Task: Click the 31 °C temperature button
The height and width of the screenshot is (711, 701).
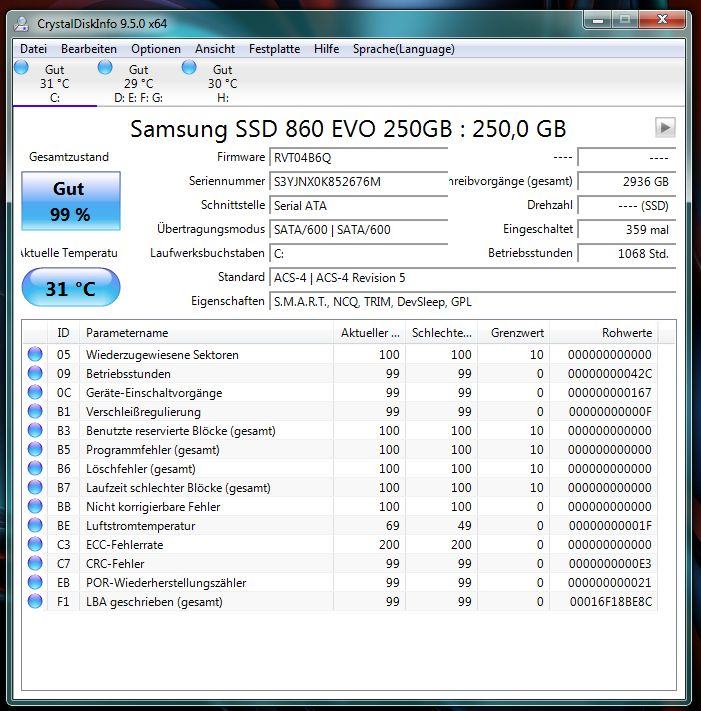Action: point(71,287)
